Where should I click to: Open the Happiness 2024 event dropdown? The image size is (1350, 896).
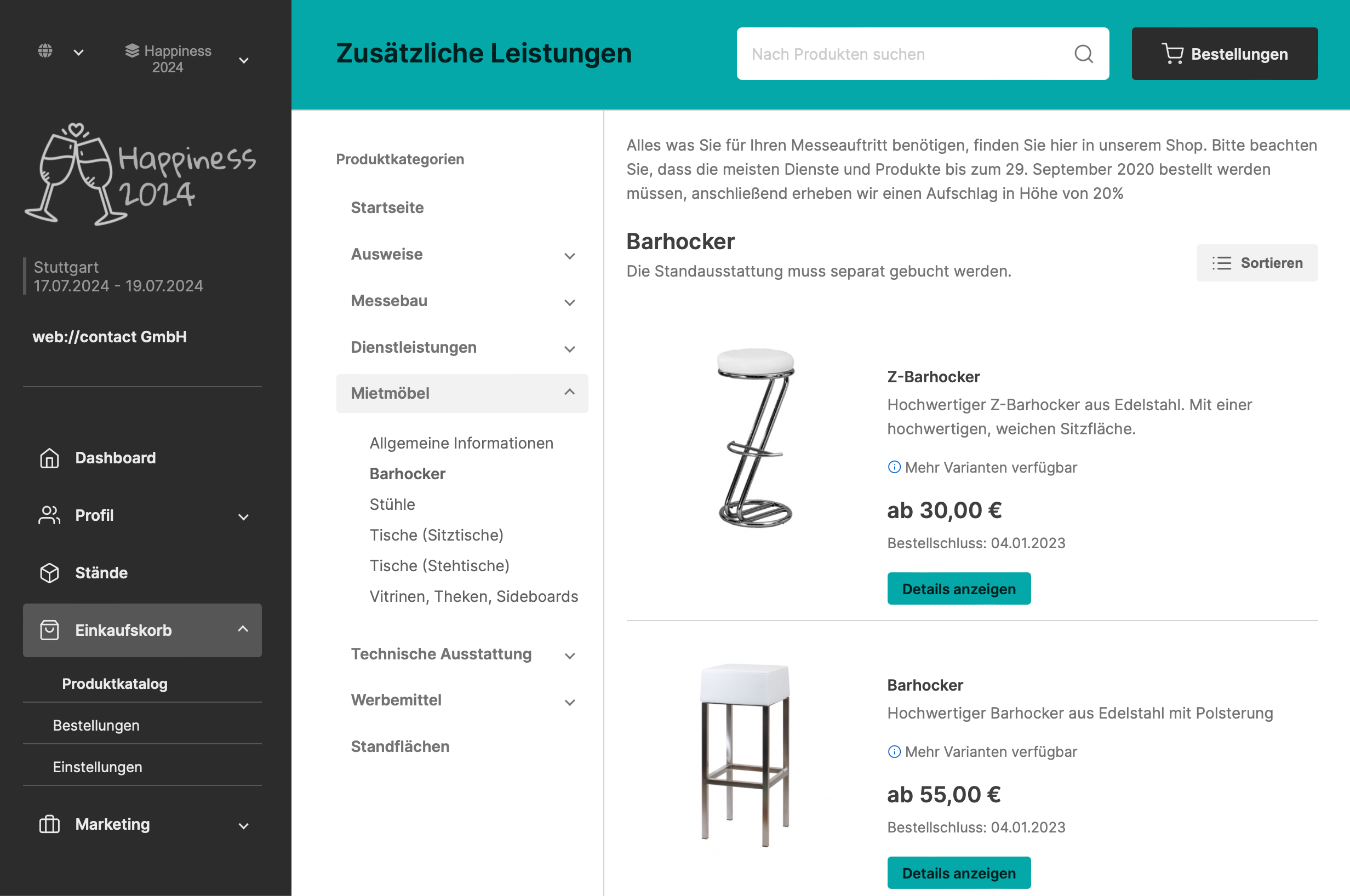[x=243, y=60]
